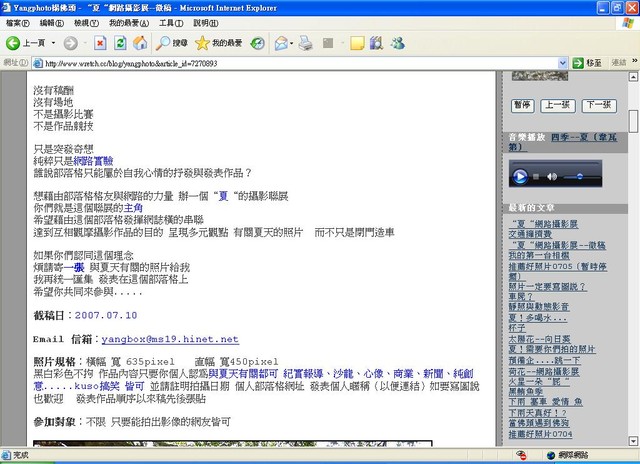Click the scrollbar down arrow

coord(633,441)
